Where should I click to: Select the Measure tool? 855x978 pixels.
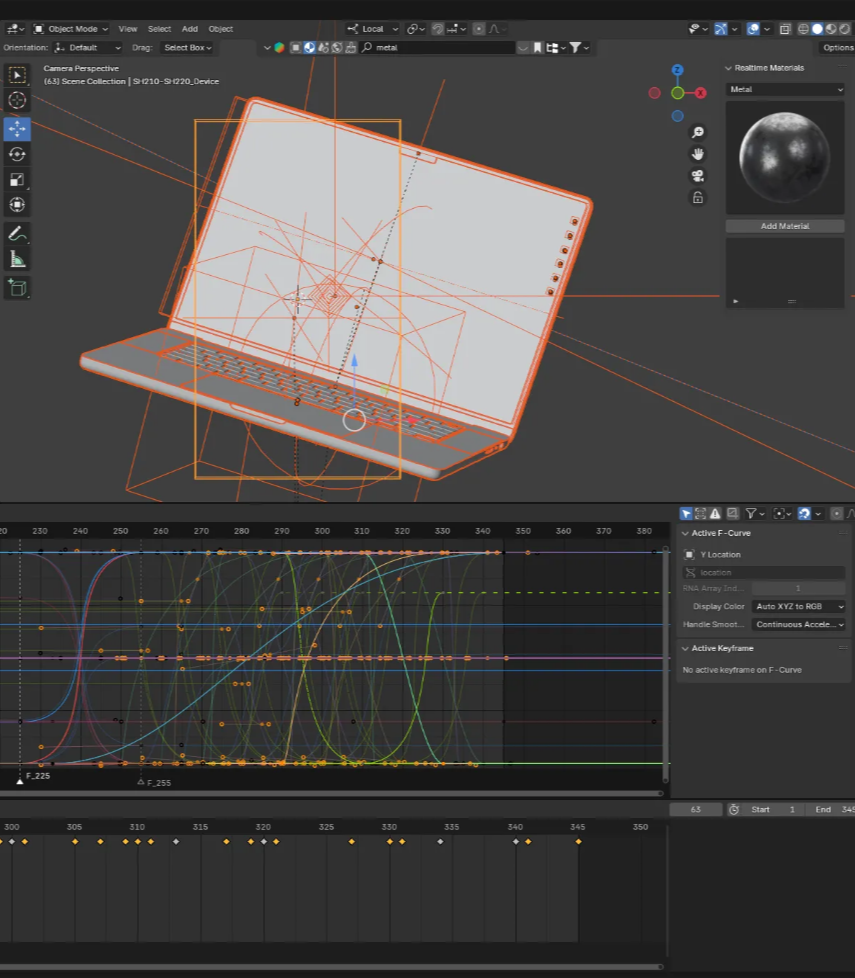coord(17,258)
